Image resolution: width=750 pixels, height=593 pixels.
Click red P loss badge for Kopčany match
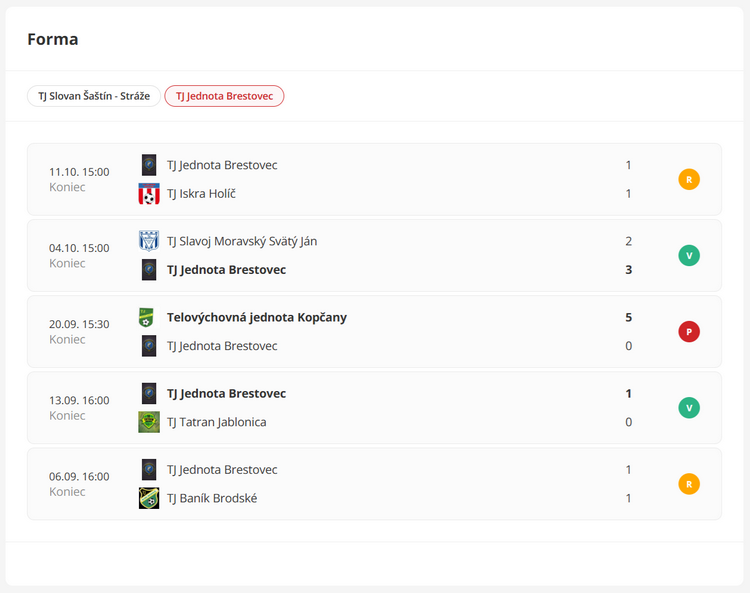689,331
